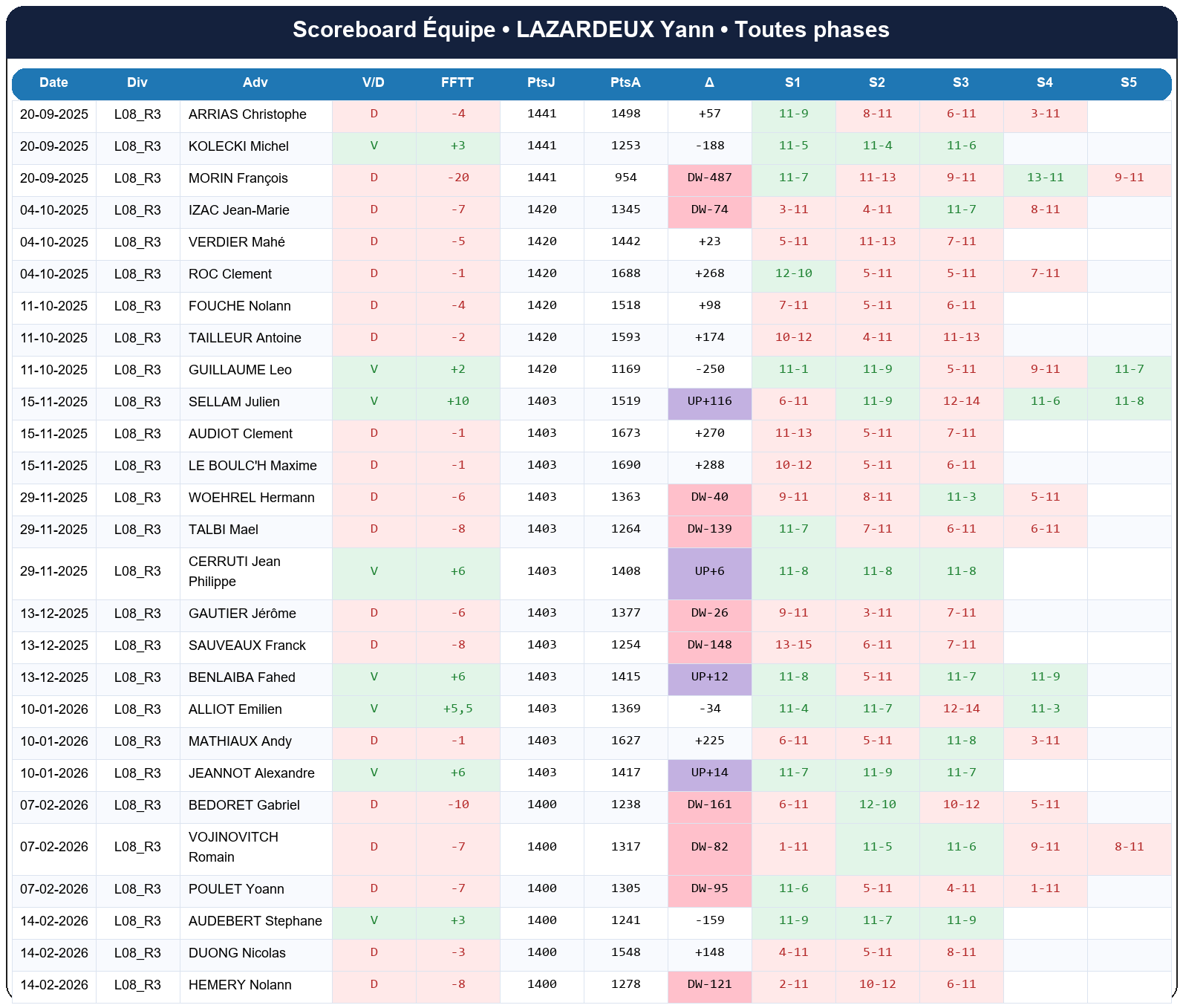Click the purple UP+116 cell
The width and height of the screenshot is (1183, 1008).
click(709, 402)
